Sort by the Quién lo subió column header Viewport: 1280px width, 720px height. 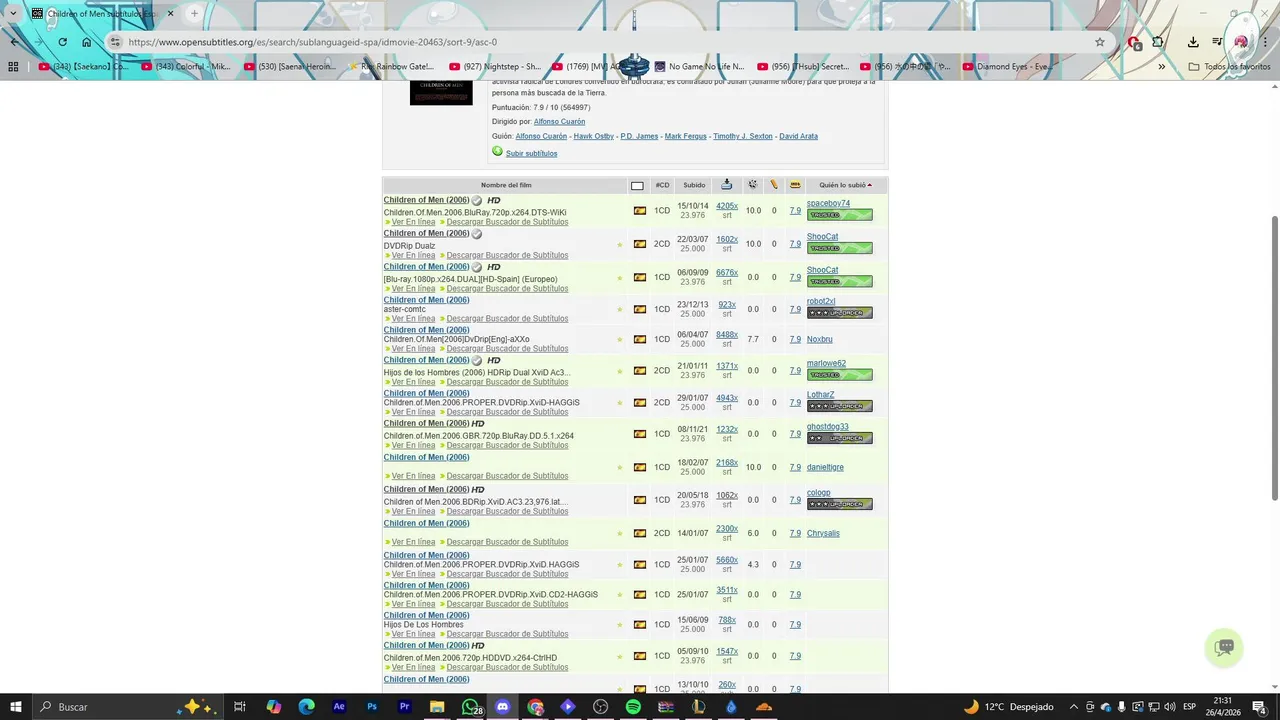(845, 185)
